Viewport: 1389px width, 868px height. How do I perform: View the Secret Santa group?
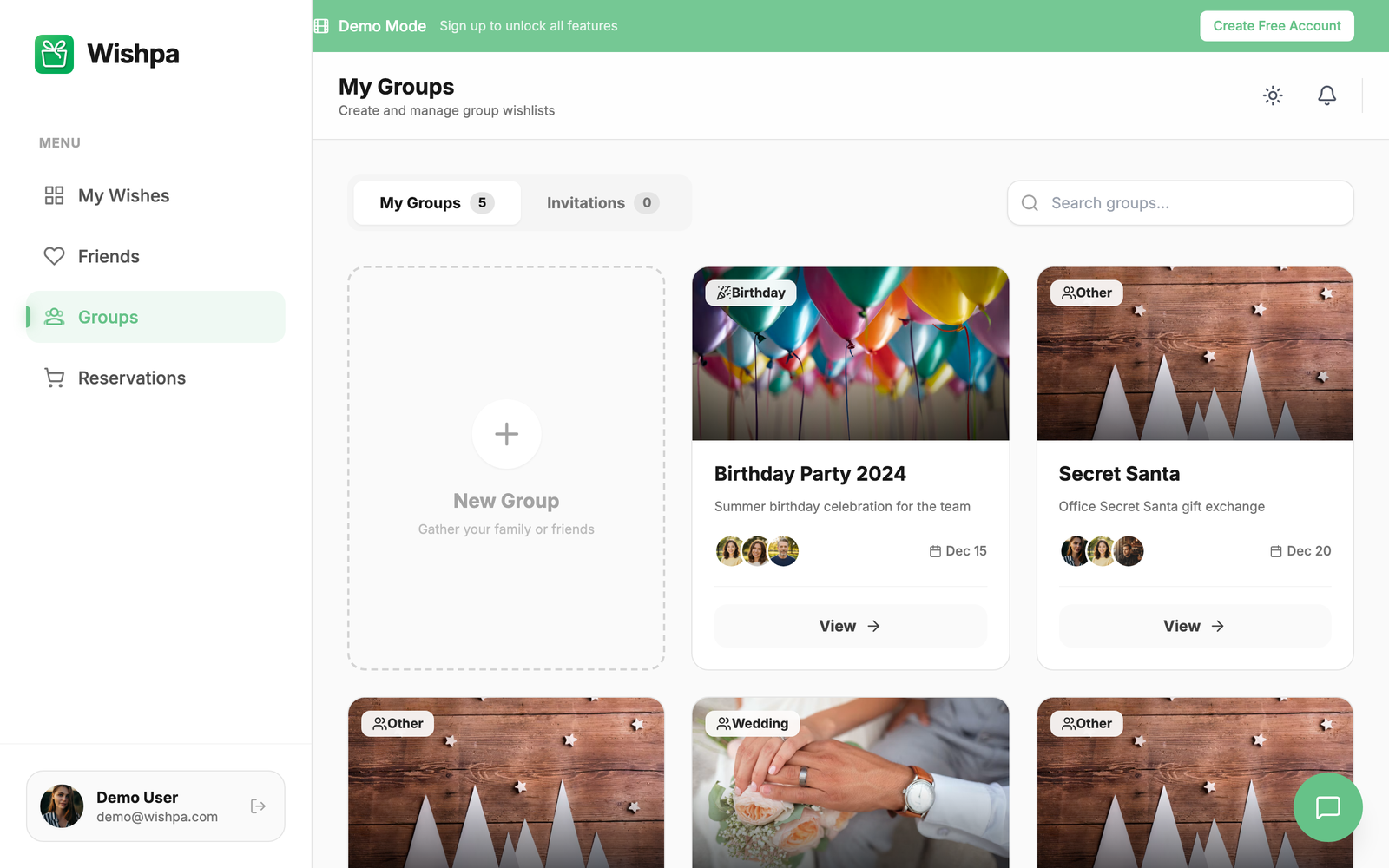pos(1195,626)
